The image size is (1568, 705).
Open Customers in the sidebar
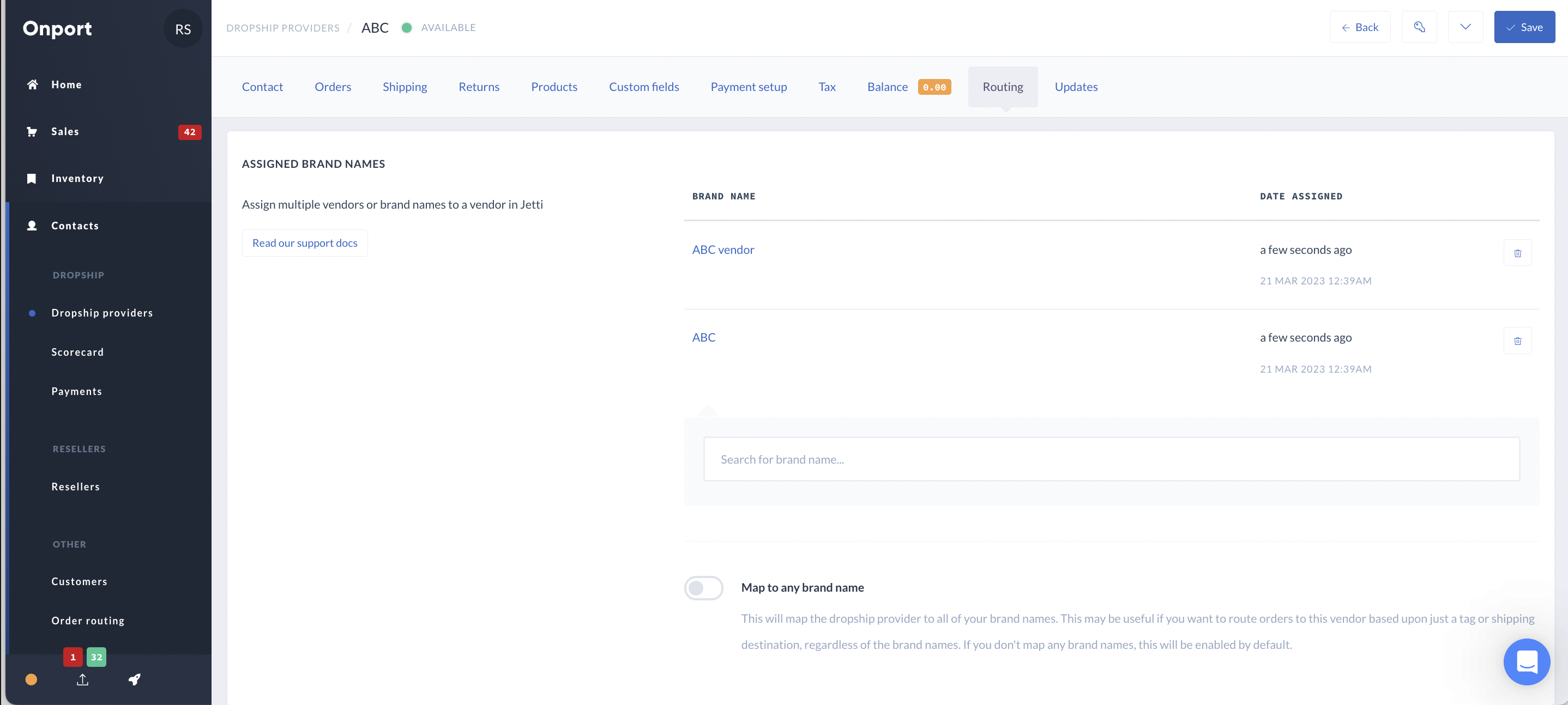(x=79, y=581)
